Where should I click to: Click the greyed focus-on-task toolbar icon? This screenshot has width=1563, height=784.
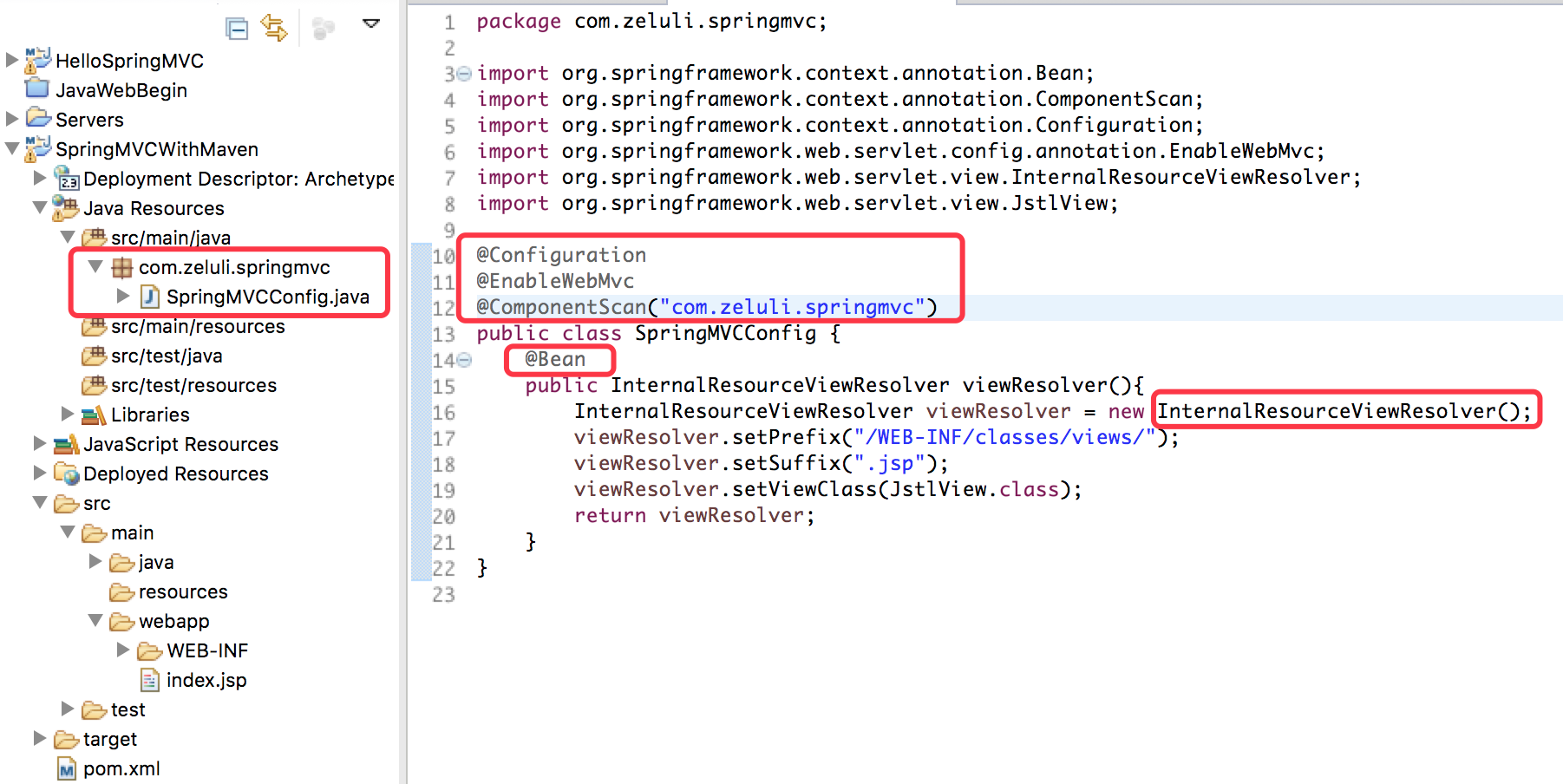324,29
